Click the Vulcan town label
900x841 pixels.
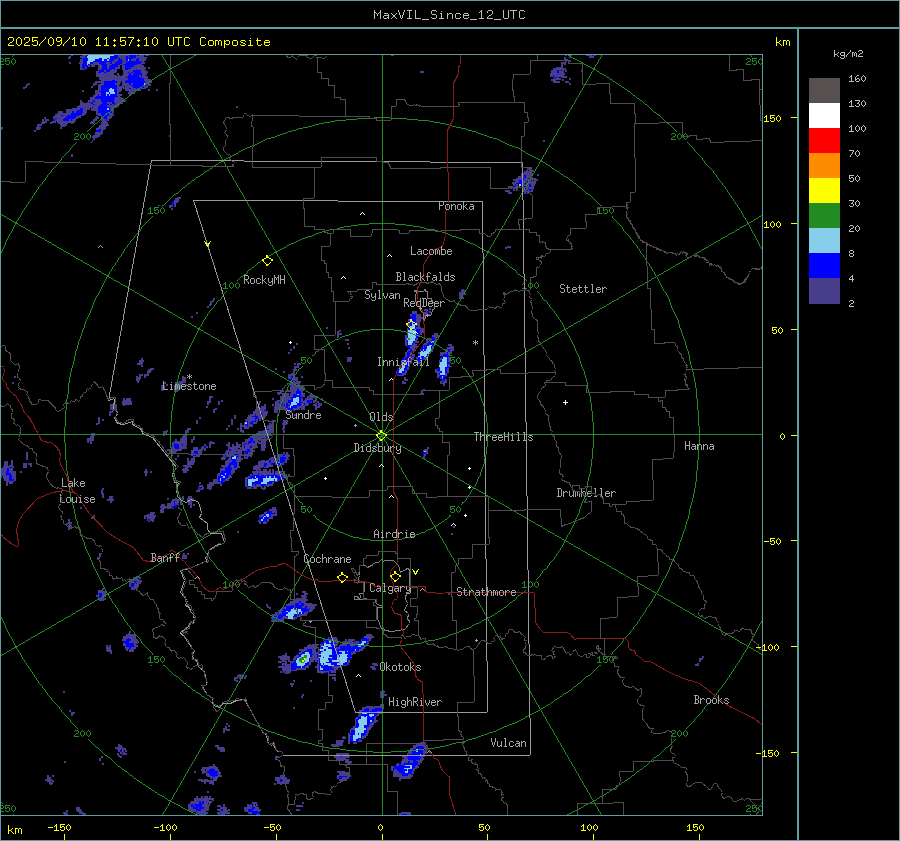tap(508, 743)
